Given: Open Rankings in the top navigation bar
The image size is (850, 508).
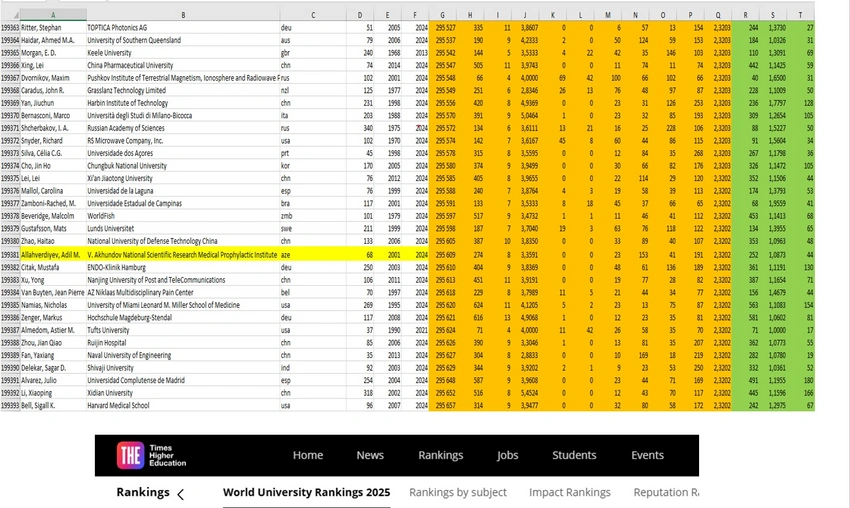Looking at the screenshot, I should [440, 455].
